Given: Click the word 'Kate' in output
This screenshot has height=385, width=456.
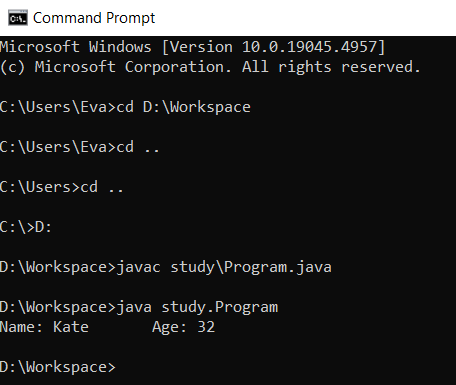Looking at the screenshot, I should [x=71, y=327].
